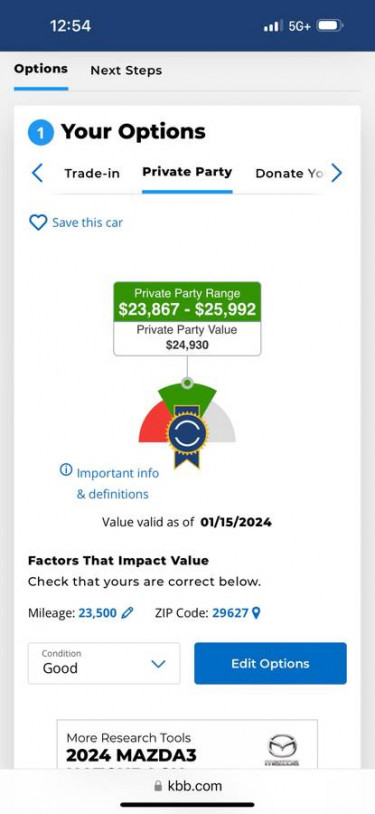This screenshot has width=375, height=814.
Task: Select the Private Party tab
Action: tap(187, 172)
